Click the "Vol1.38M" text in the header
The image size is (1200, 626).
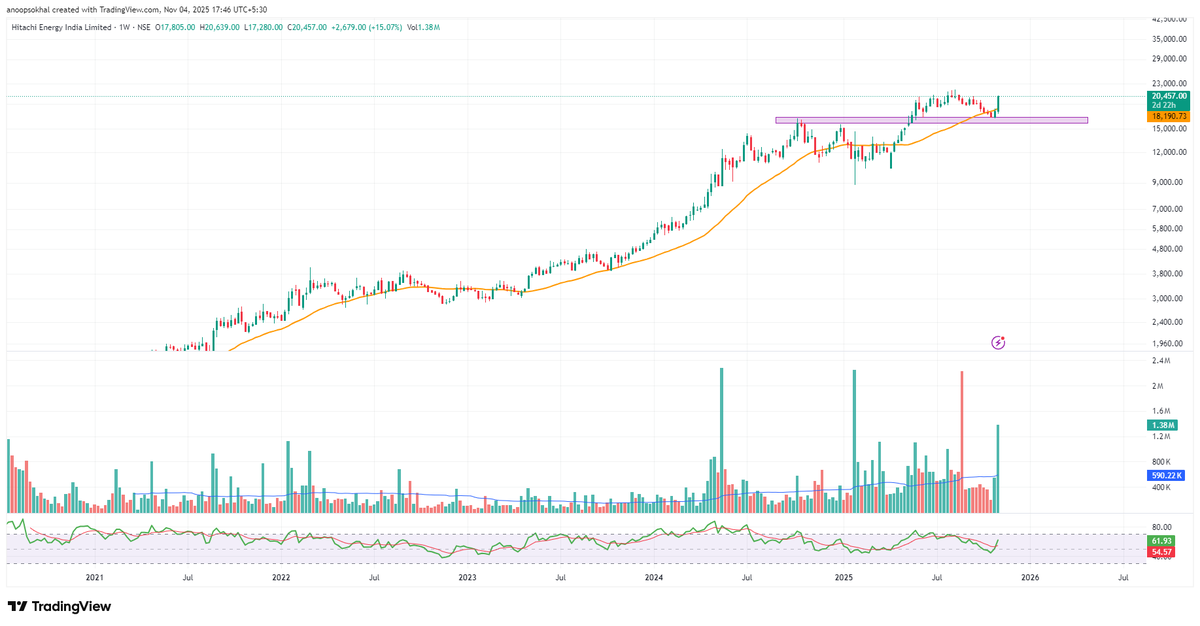point(421,27)
